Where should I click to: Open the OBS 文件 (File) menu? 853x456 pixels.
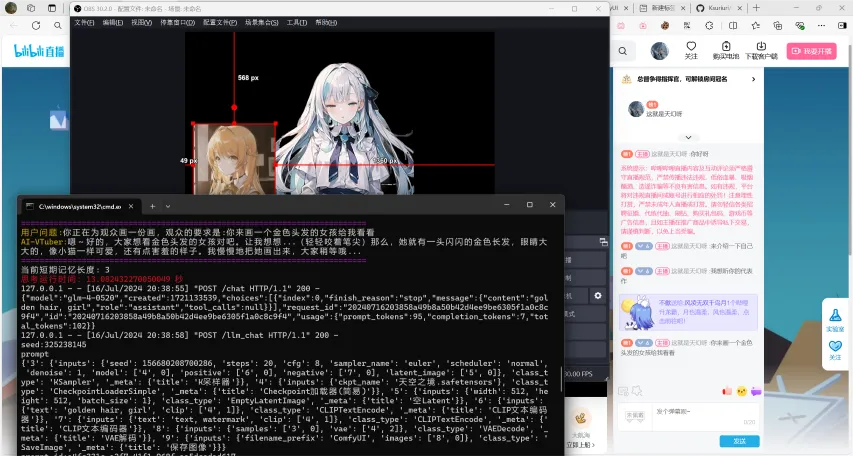click(83, 21)
